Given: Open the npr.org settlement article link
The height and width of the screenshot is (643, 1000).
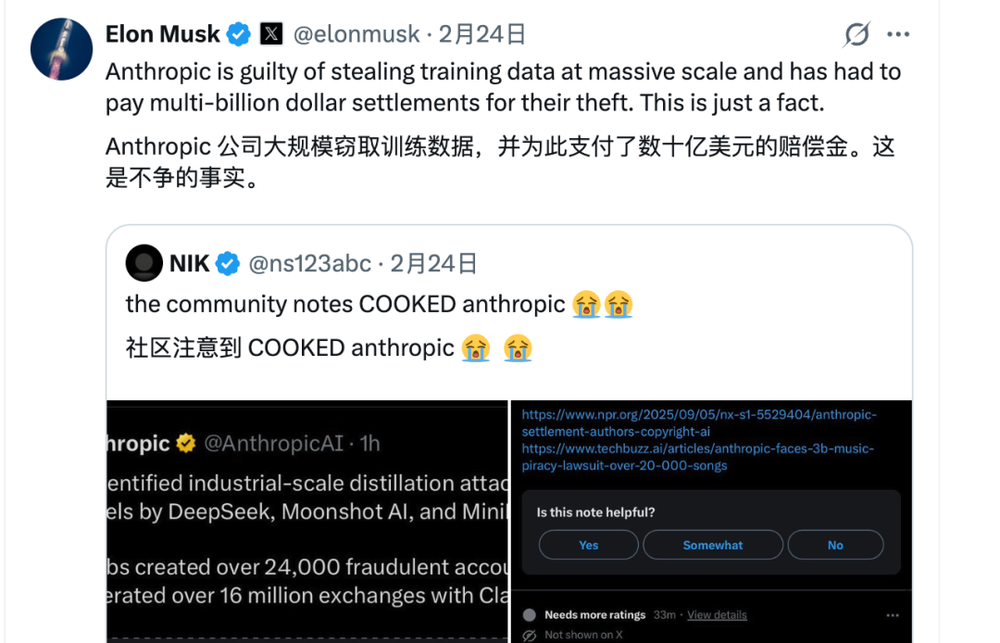Looking at the screenshot, I should [x=698, y=422].
